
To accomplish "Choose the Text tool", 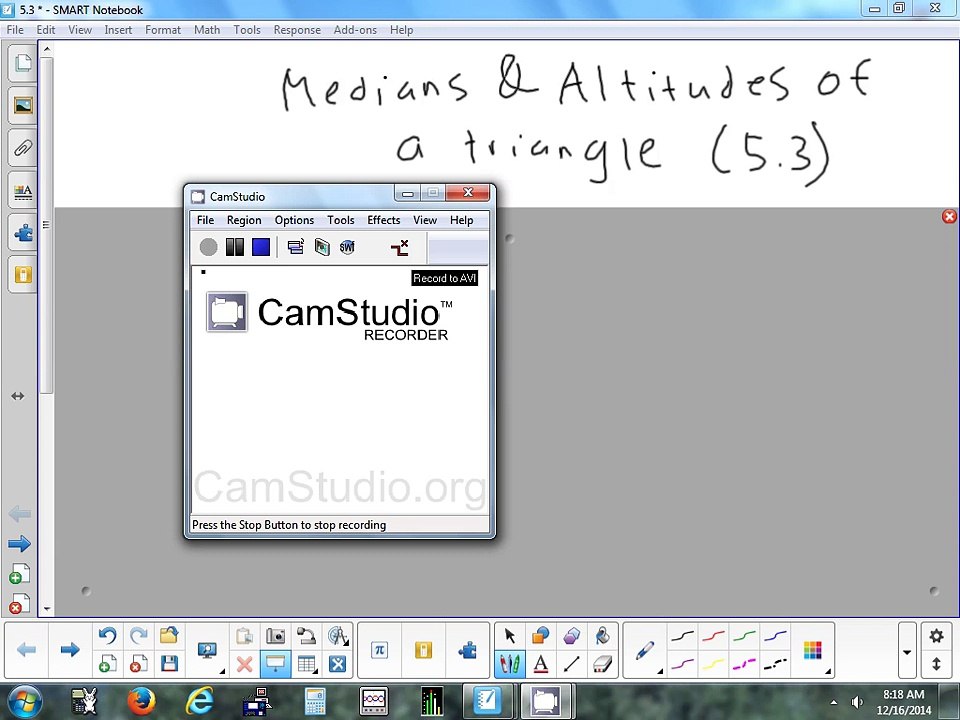I will pyautogui.click(x=541, y=664).
